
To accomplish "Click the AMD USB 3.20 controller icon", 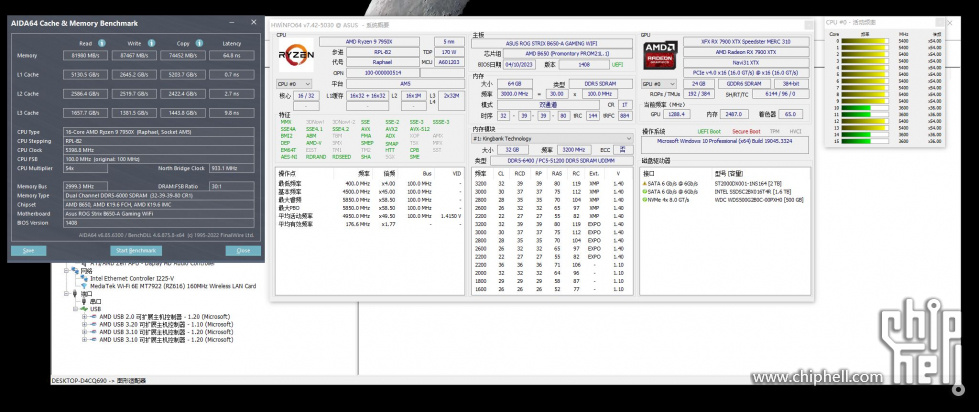I will click(92, 324).
